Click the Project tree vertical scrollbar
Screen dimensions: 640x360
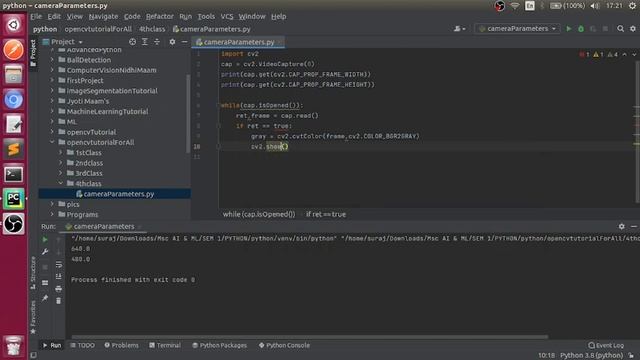point(188,113)
